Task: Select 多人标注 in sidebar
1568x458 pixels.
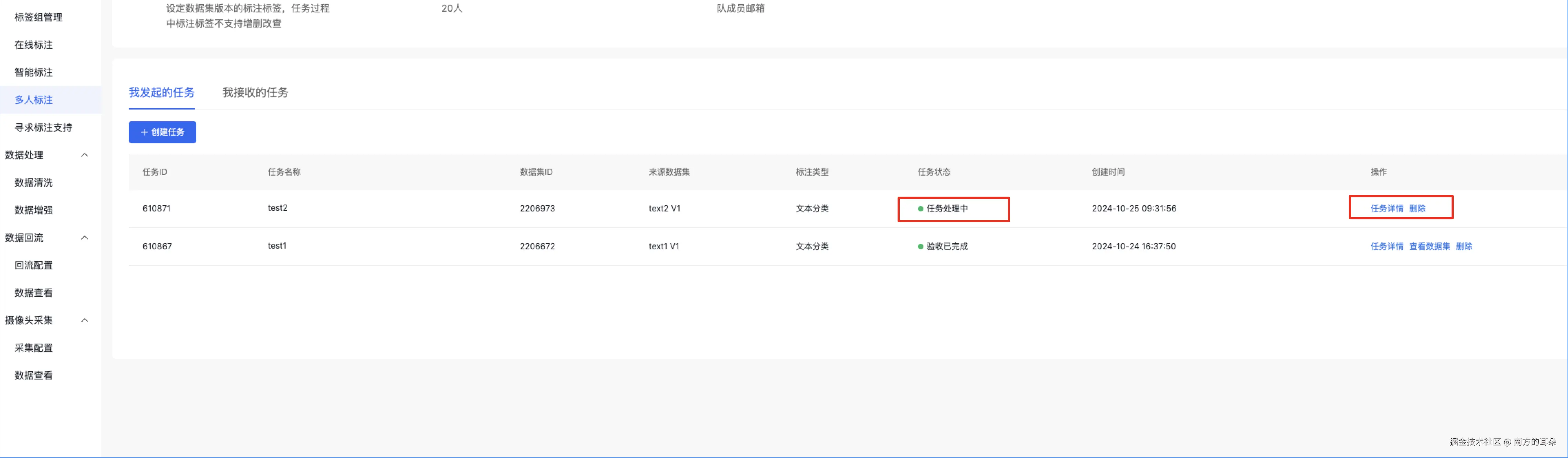Action: pos(33,100)
